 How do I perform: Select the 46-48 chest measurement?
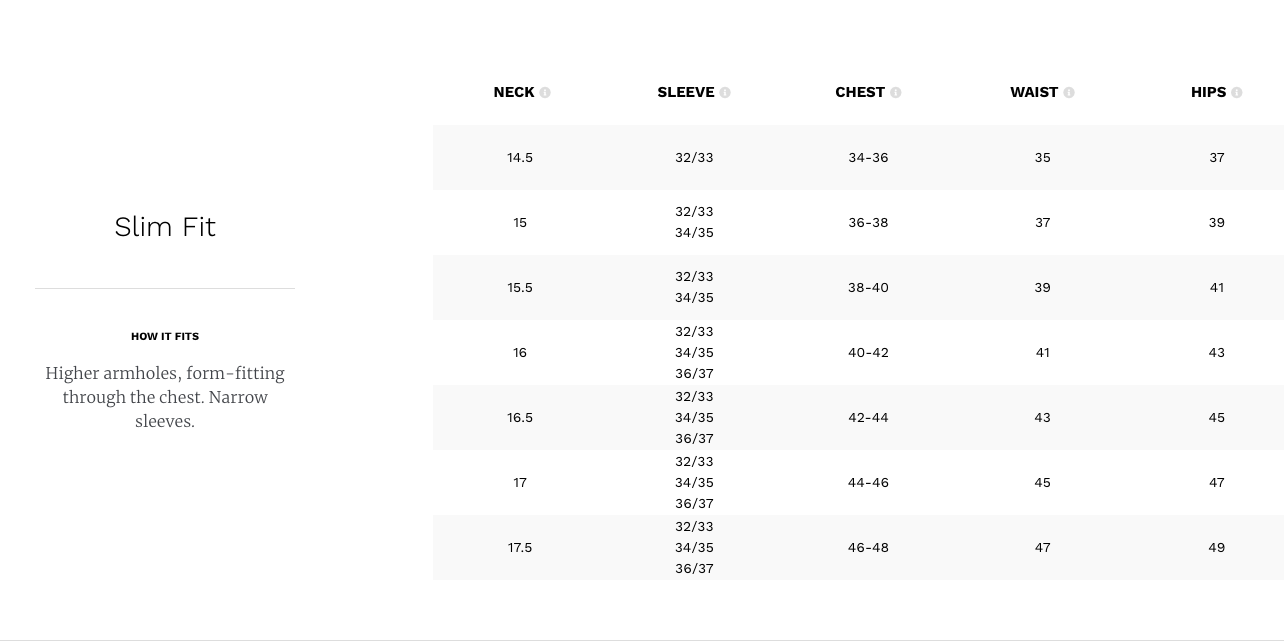868,548
